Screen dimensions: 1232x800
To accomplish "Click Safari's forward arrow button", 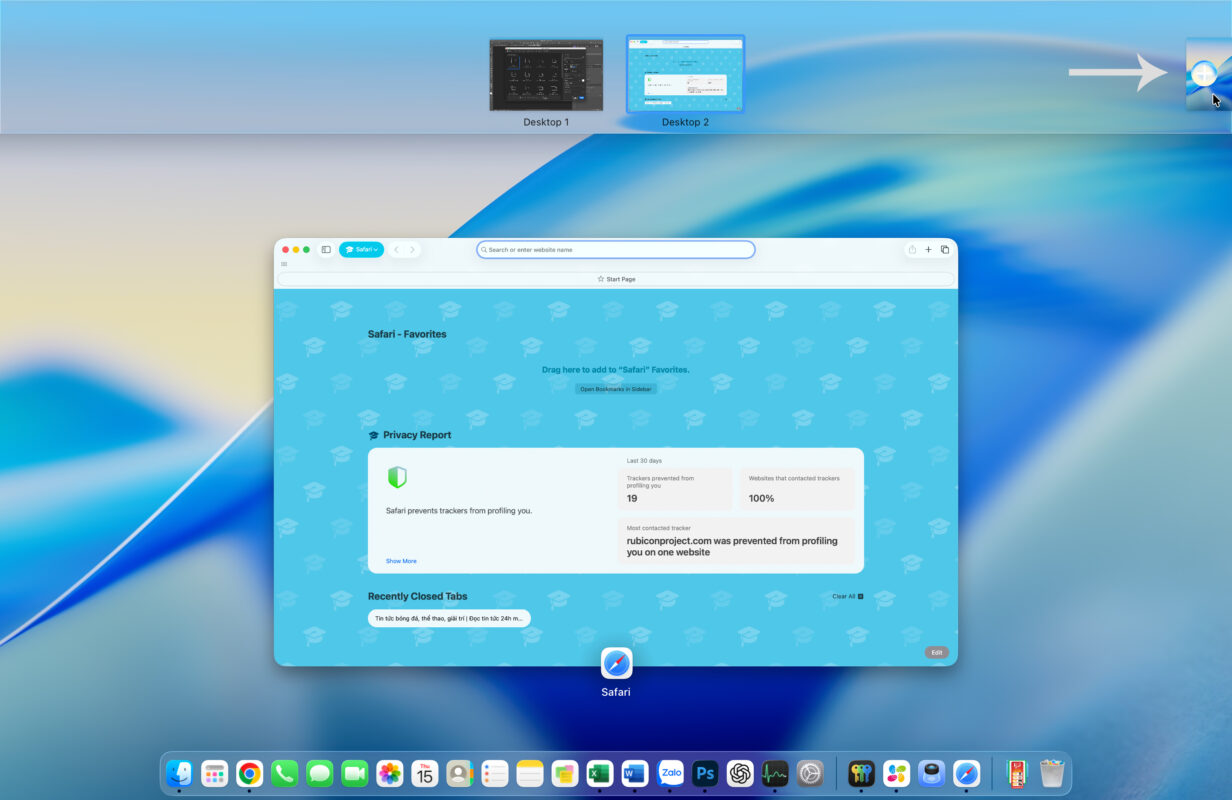I will coord(412,250).
